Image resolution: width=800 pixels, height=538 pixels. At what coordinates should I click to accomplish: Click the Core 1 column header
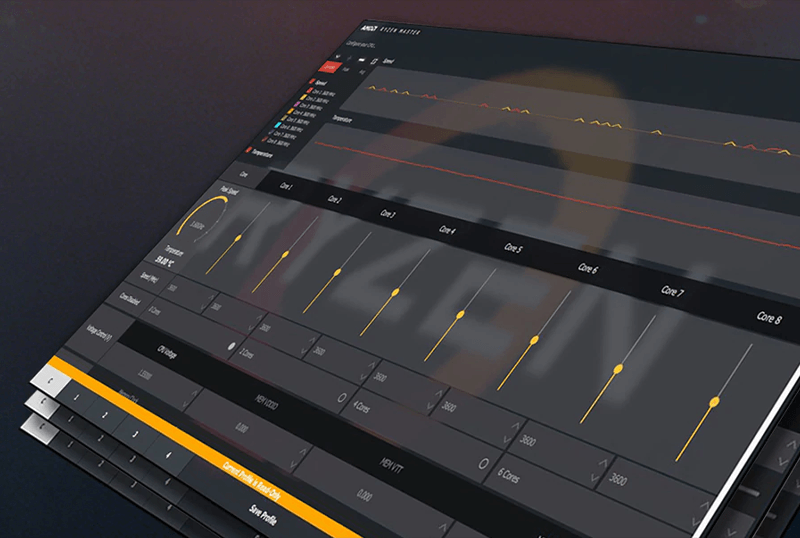pos(286,186)
